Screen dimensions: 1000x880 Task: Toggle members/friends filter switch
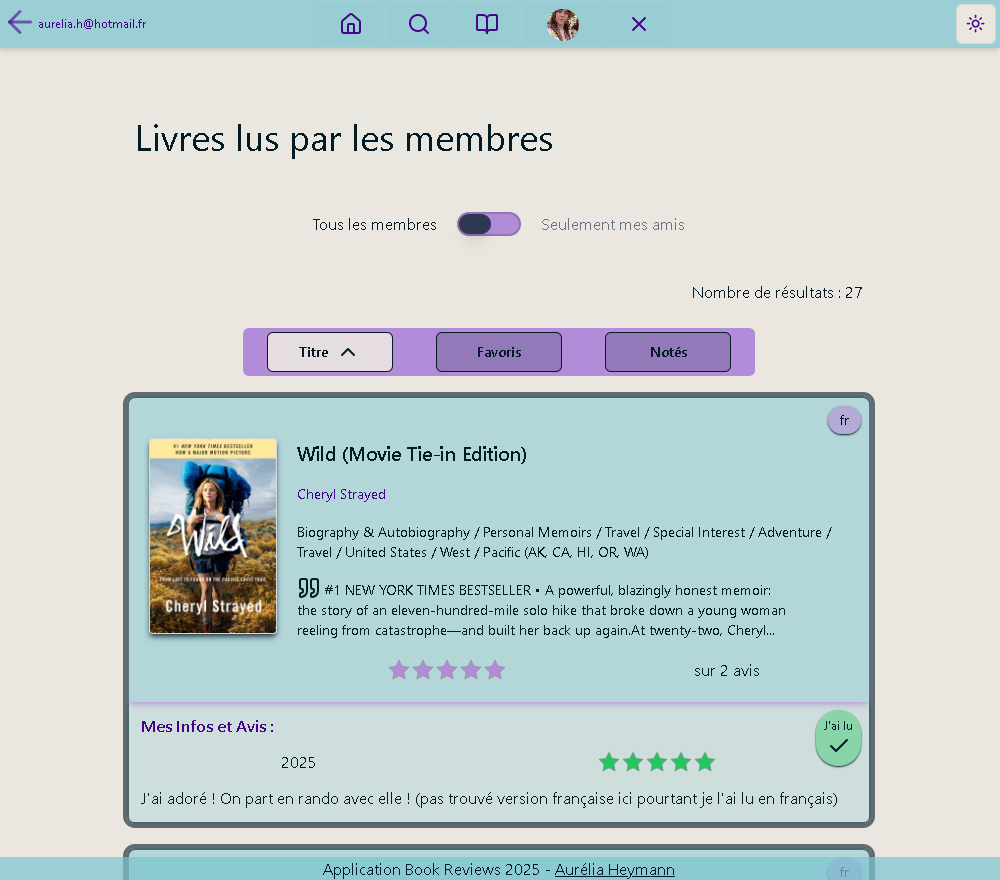[489, 224]
